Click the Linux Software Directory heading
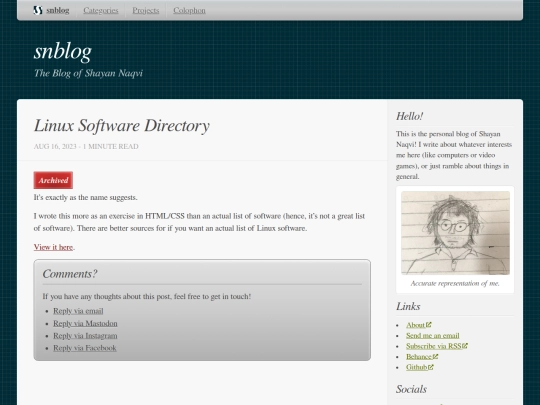540x405 pixels. pos(122,125)
